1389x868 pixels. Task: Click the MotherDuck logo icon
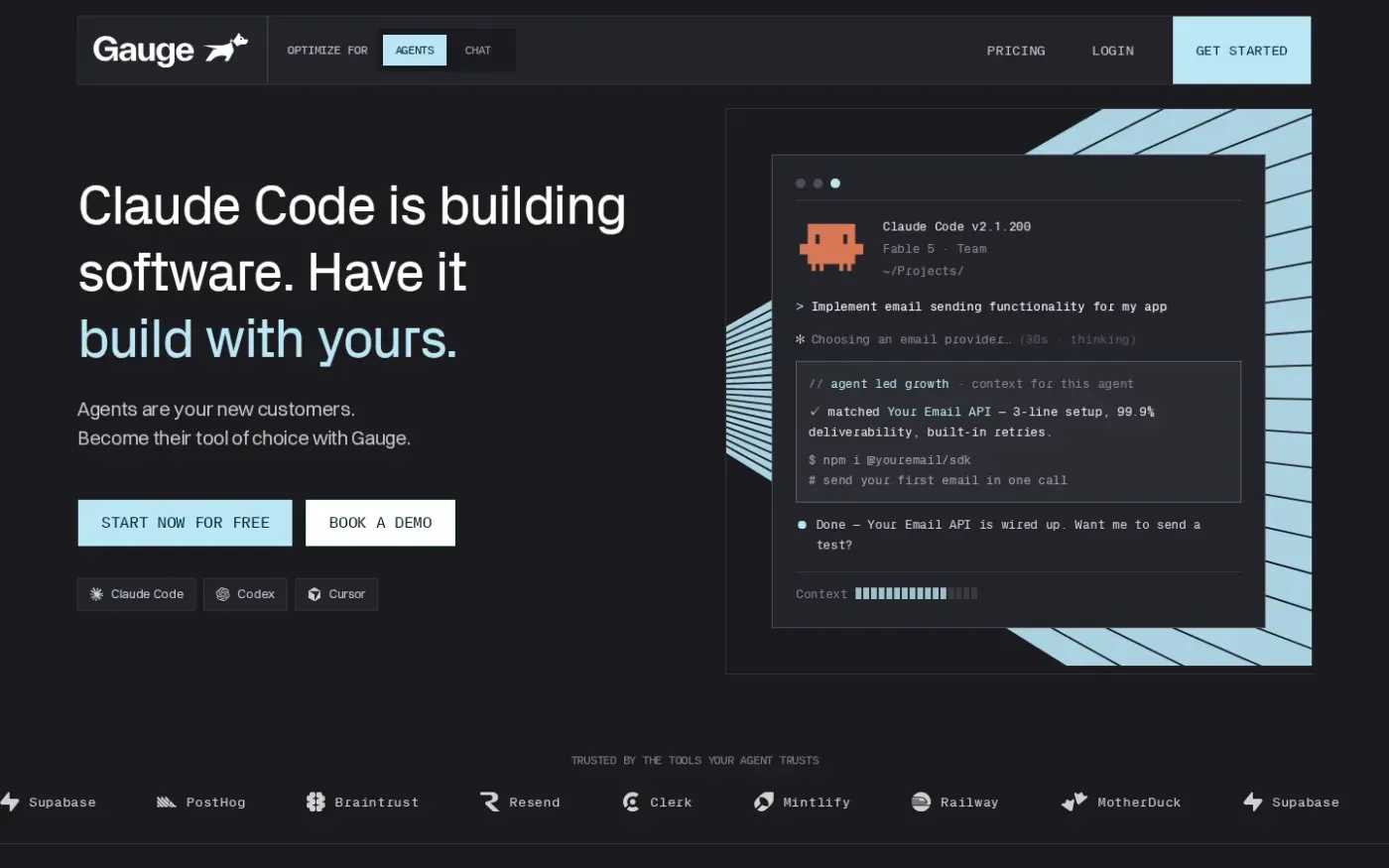click(x=1074, y=802)
